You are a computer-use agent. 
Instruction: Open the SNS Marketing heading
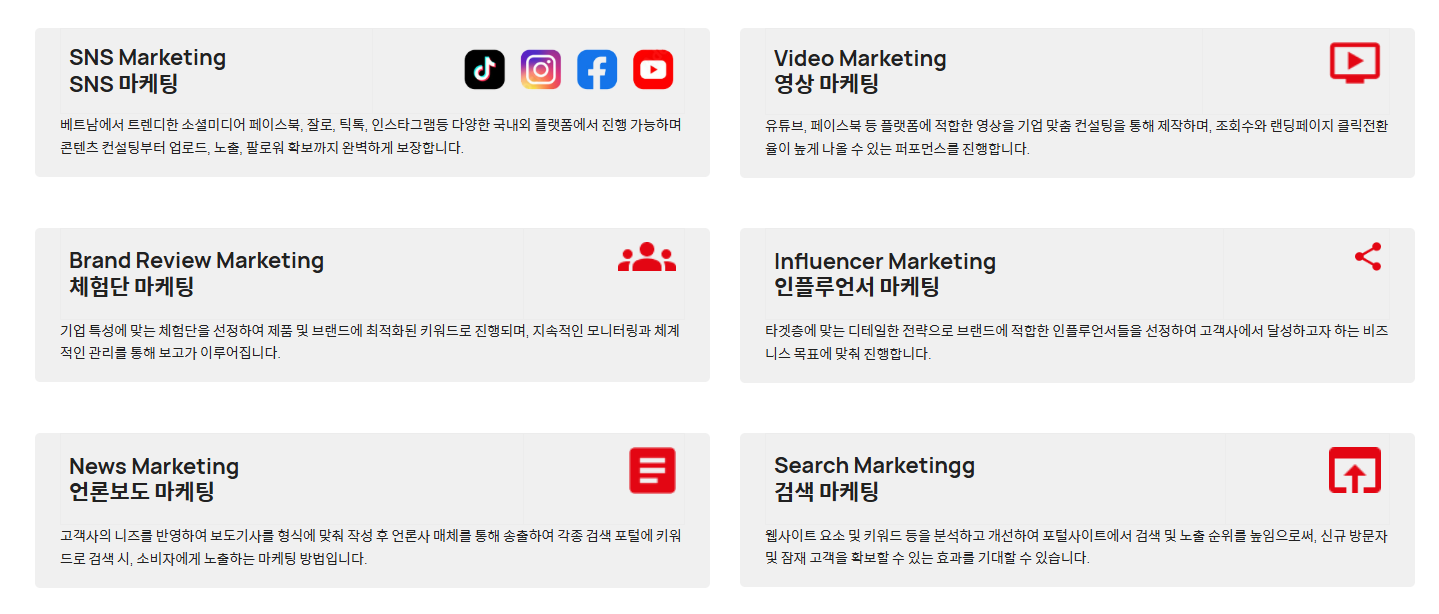147,70
